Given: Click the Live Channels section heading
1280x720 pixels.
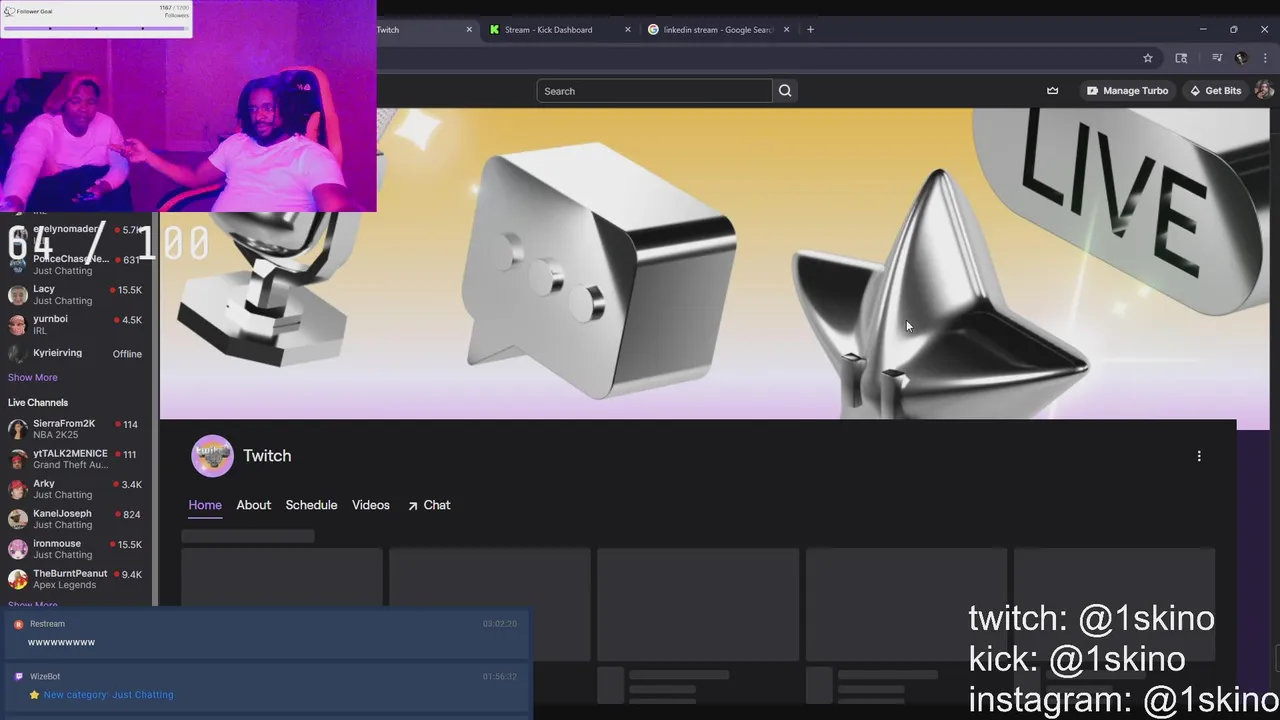Looking at the screenshot, I should (x=38, y=402).
